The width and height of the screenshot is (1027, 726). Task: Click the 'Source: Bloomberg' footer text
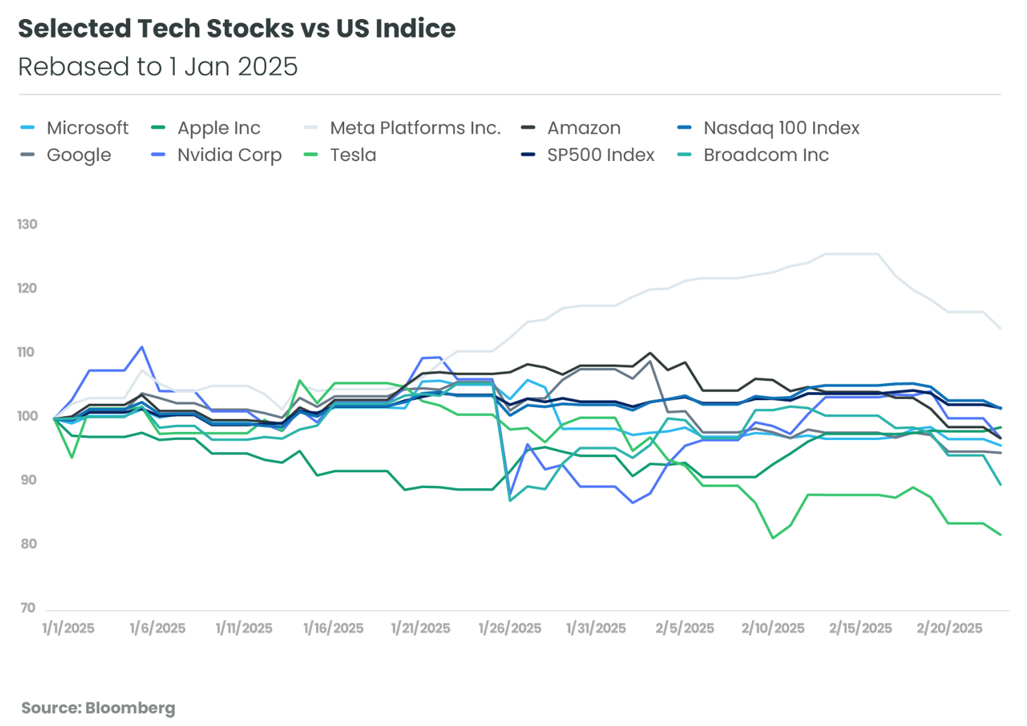pos(98,707)
